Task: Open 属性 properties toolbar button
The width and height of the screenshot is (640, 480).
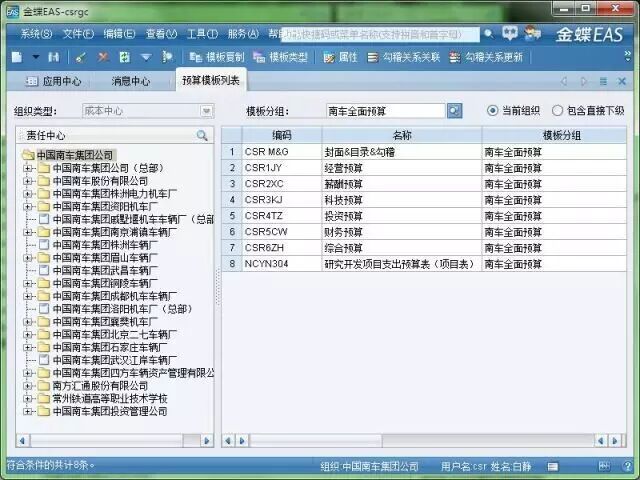Action: tap(341, 57)
